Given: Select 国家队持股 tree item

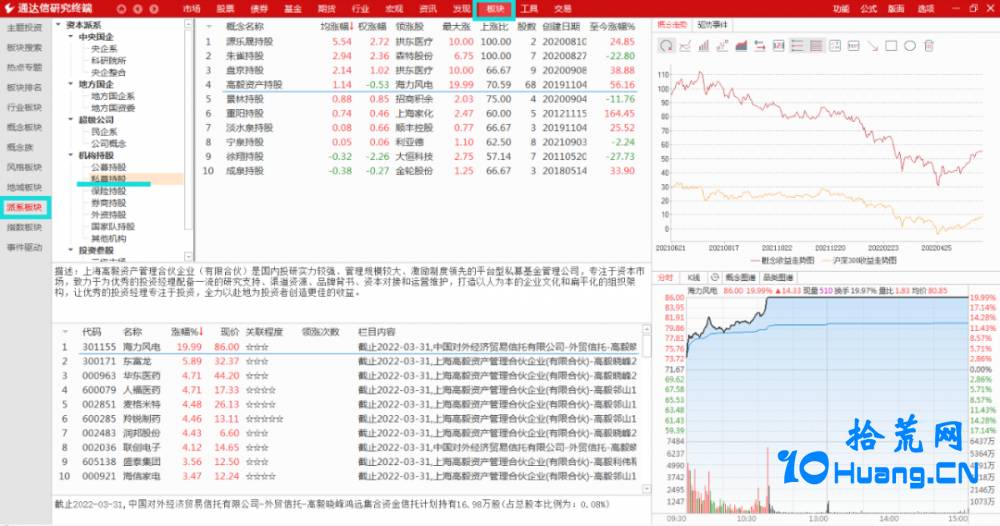Looking at the screenshot, I should [113, 227].
